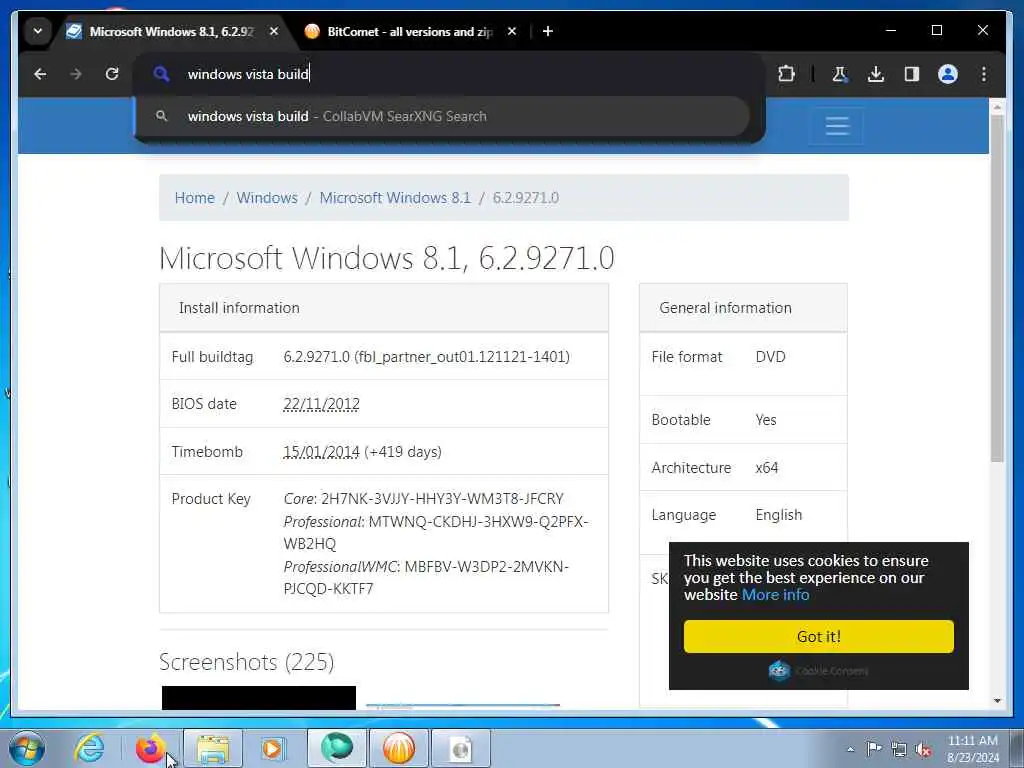Close the BitComet tab
Screen dimensions: 1024x768
point(512,31)
